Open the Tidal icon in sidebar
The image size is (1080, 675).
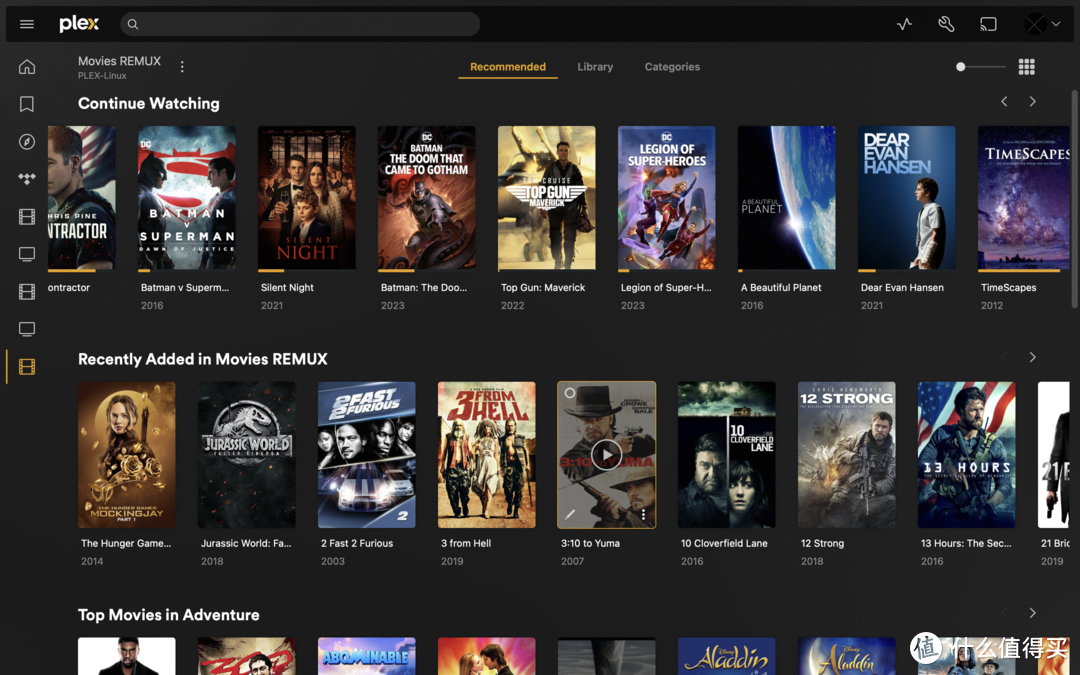point(27,179)
